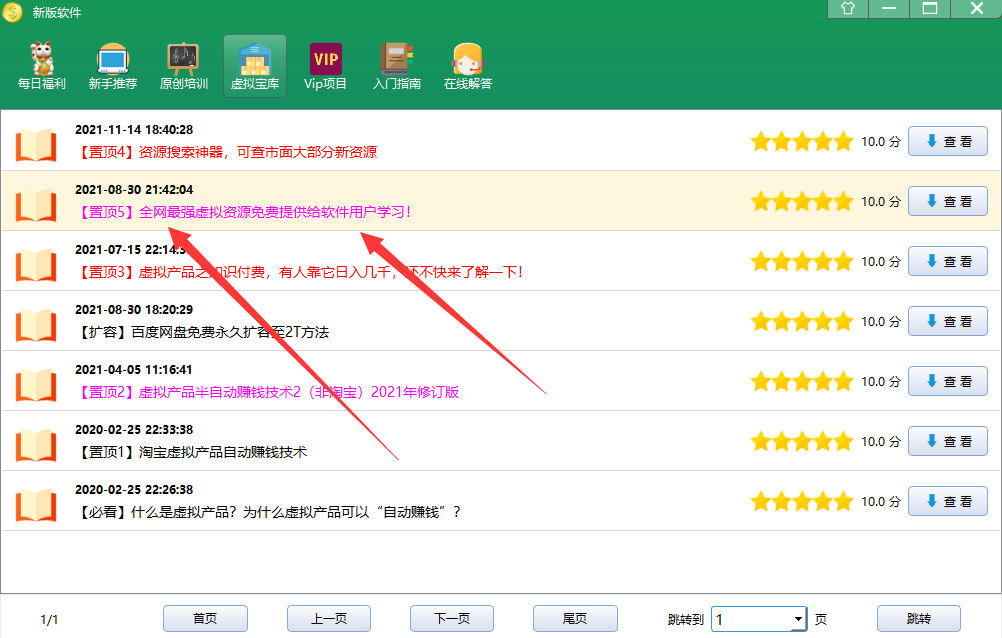This screenshot has height=638, width=1002.
Task: Jump to last page with 尾页
Action: (575, 619)
